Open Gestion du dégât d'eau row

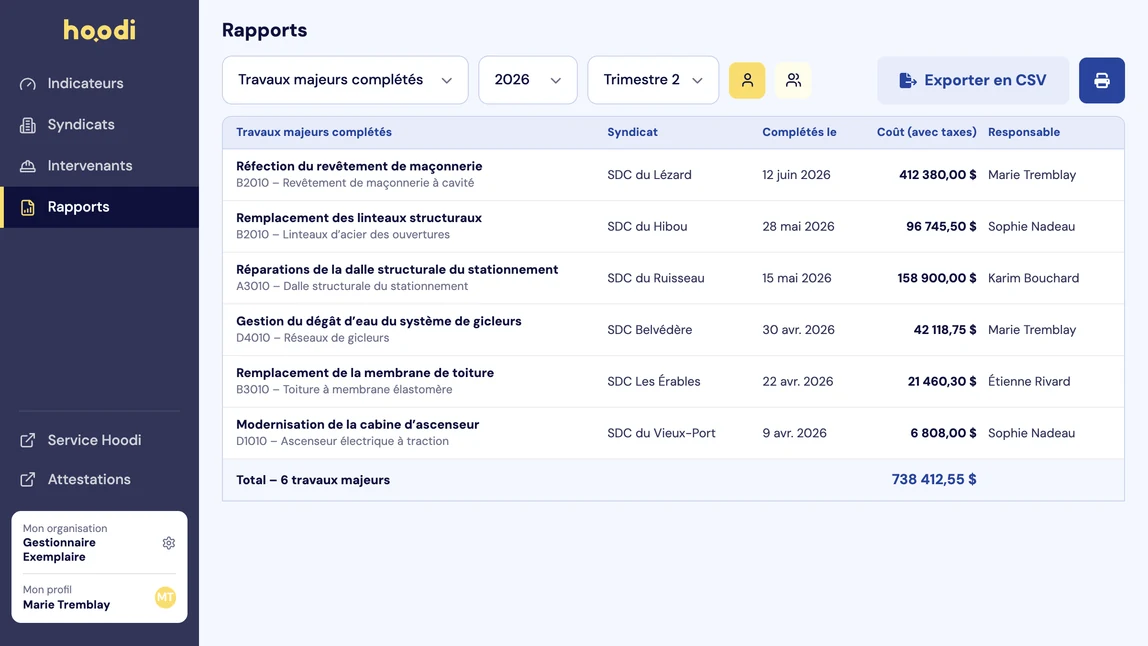pos(673,330)
